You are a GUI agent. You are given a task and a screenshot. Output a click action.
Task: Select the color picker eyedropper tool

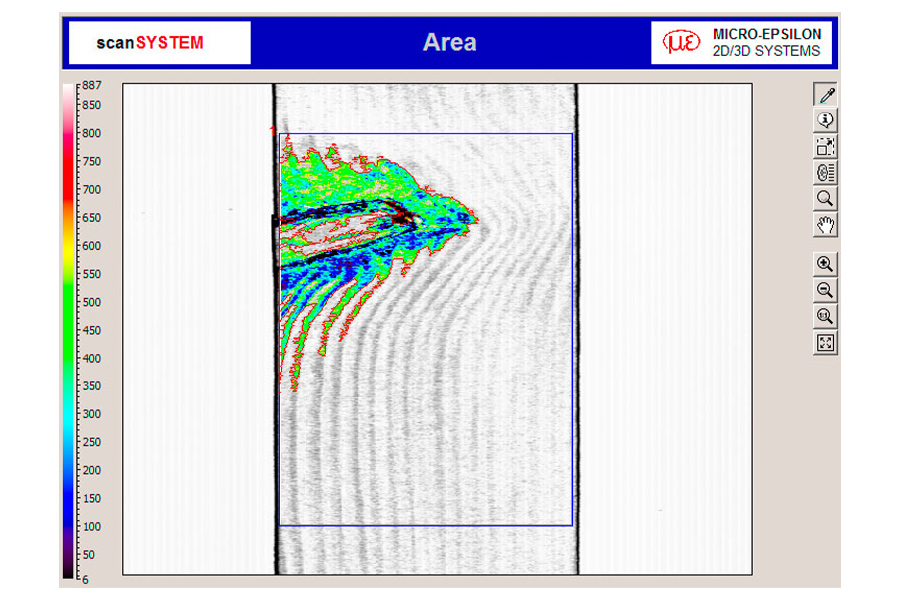point(825,95)
